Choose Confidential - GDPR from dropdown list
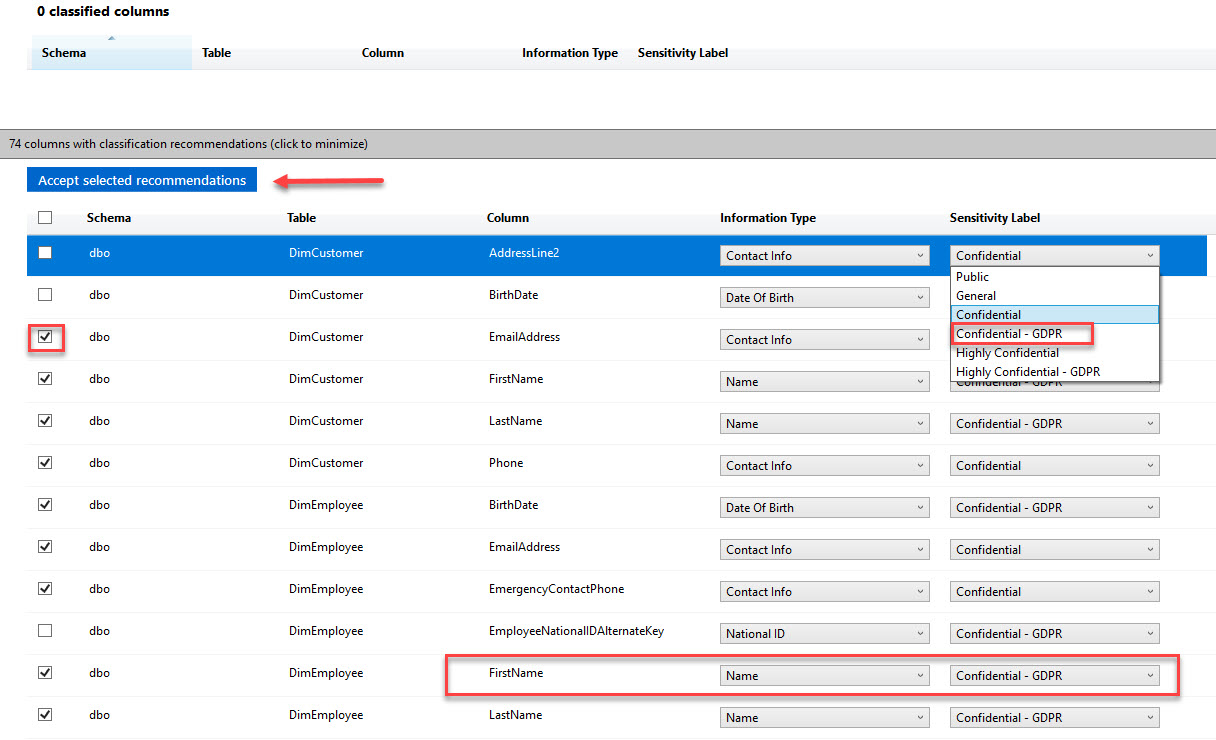The height and width of the screenshot is (740, 1216). pos(1008,334)
